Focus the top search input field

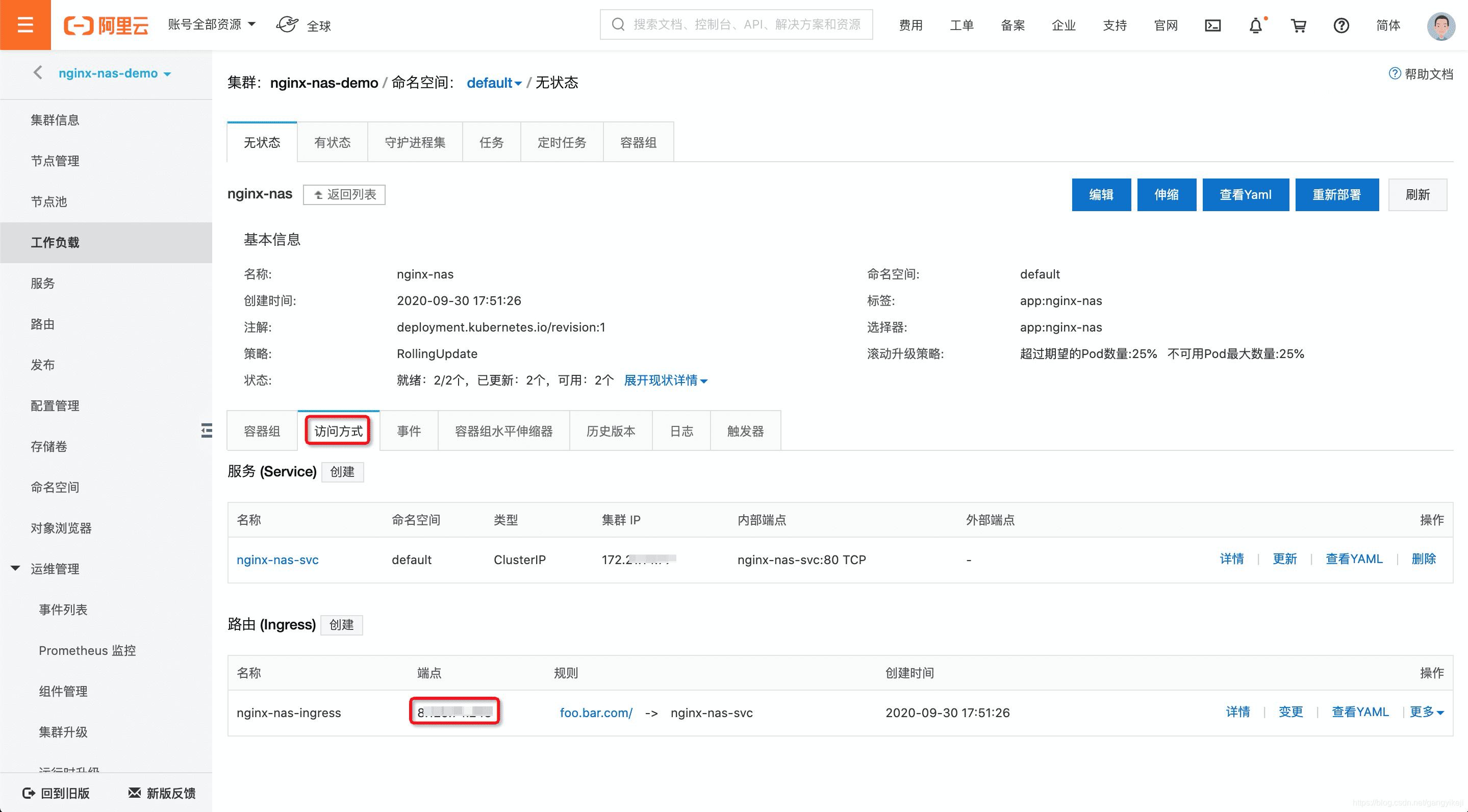736,24
